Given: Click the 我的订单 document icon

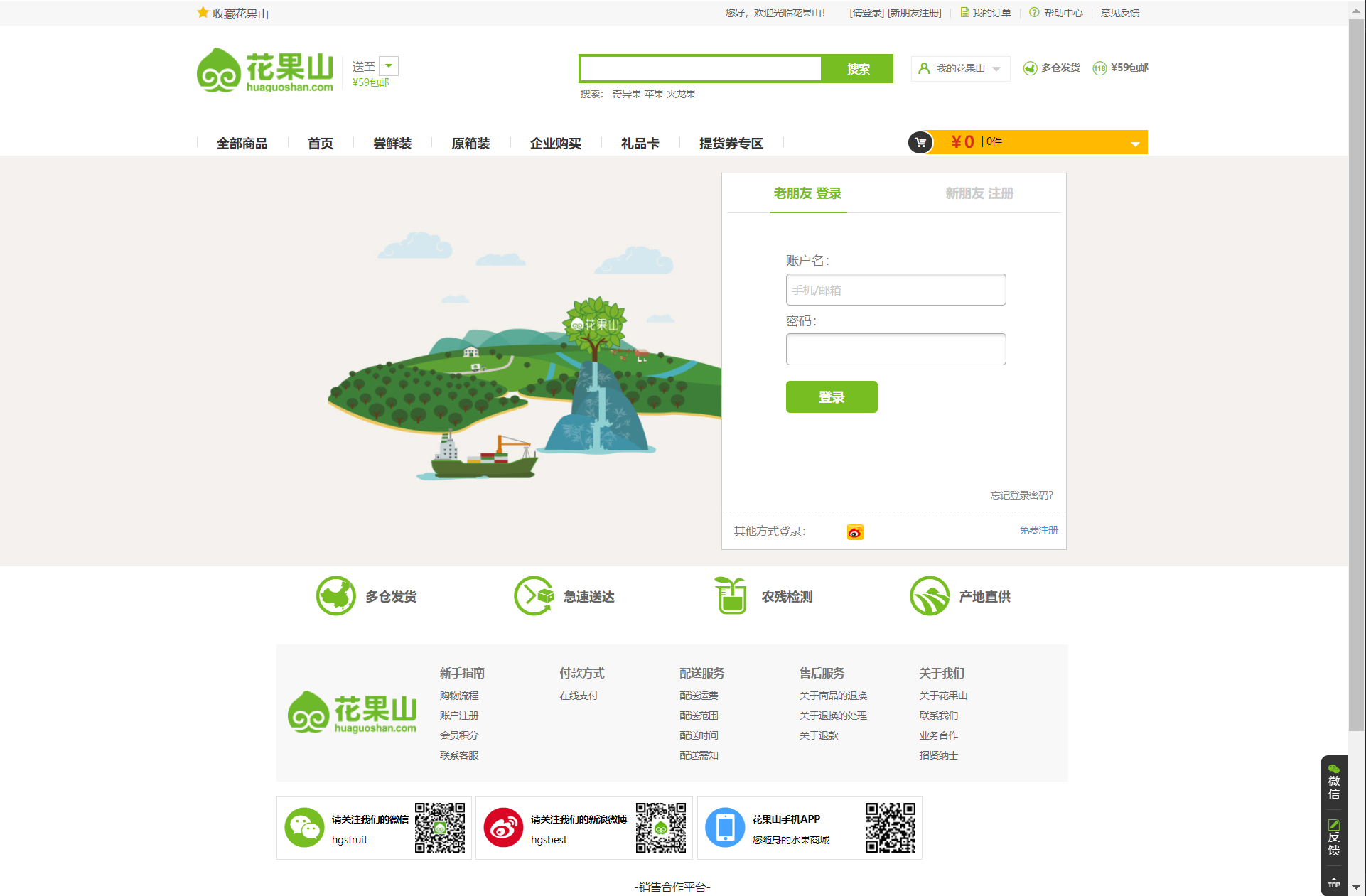Looking at the screenshot, I should pos(964,12).
